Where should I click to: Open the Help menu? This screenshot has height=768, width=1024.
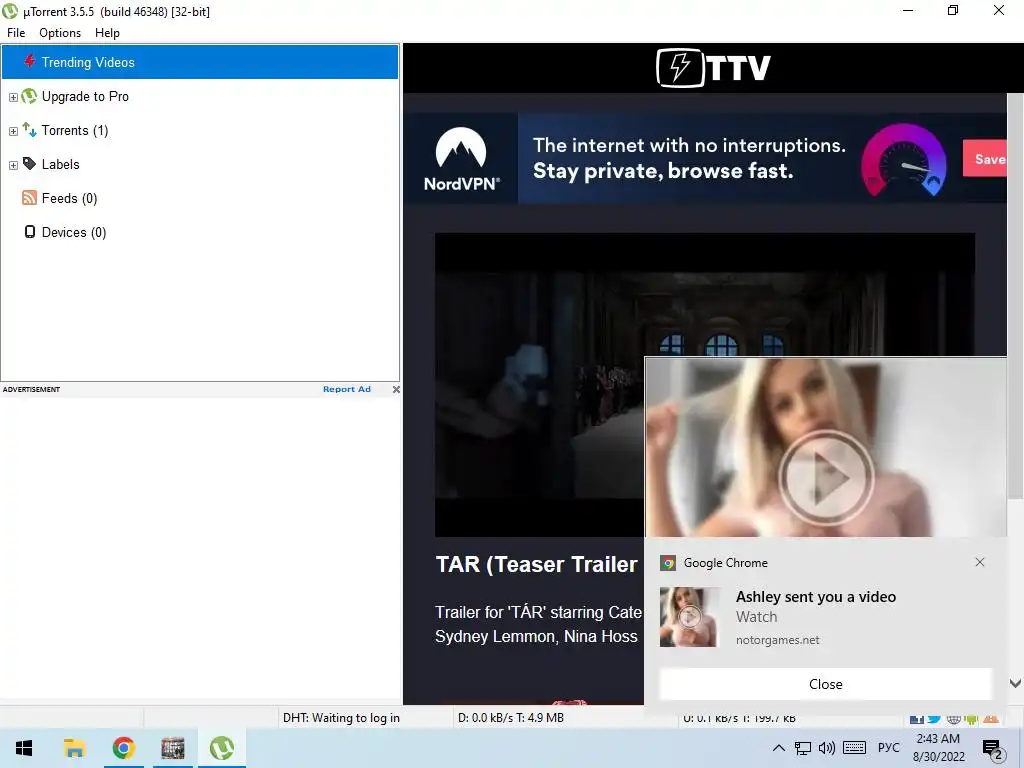(x=107, y=33)
